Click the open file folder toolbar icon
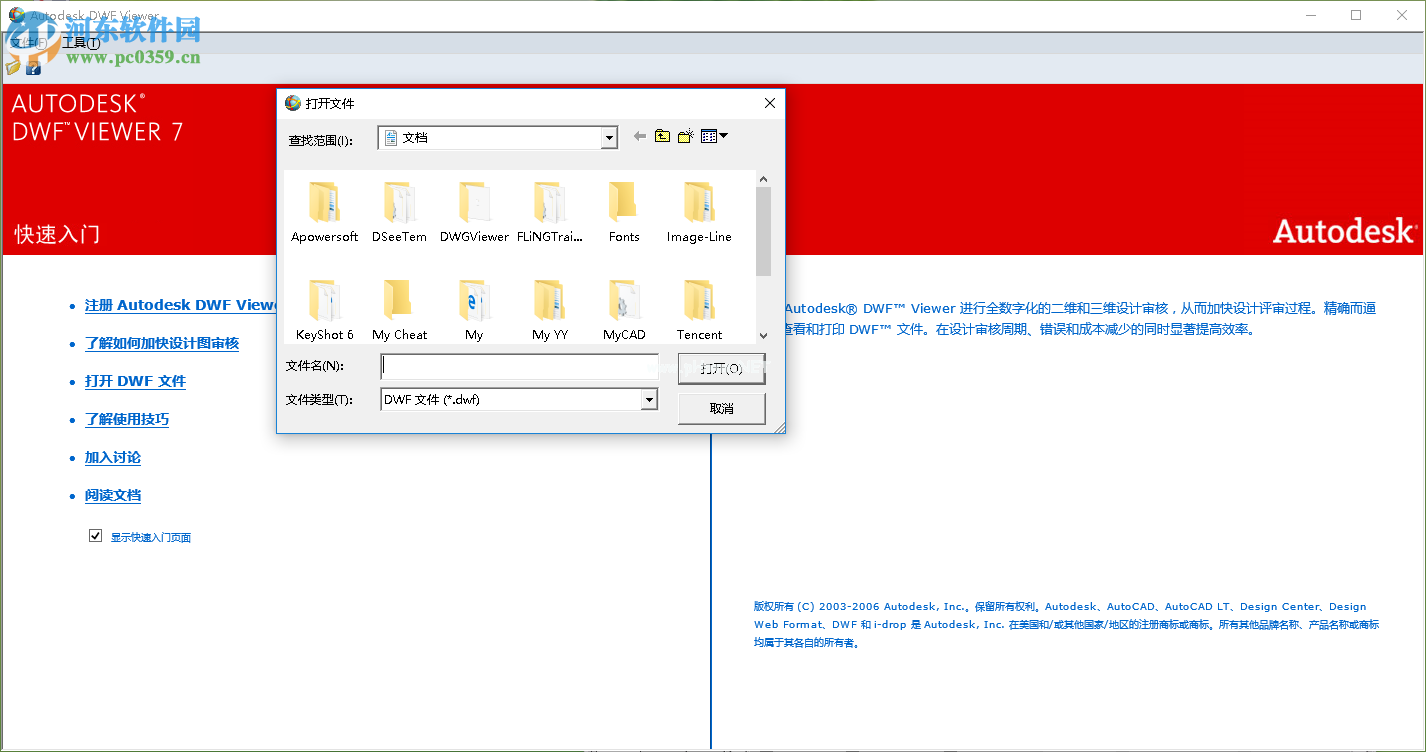Viewport: 1426px width, 752px height. [13, 68]
